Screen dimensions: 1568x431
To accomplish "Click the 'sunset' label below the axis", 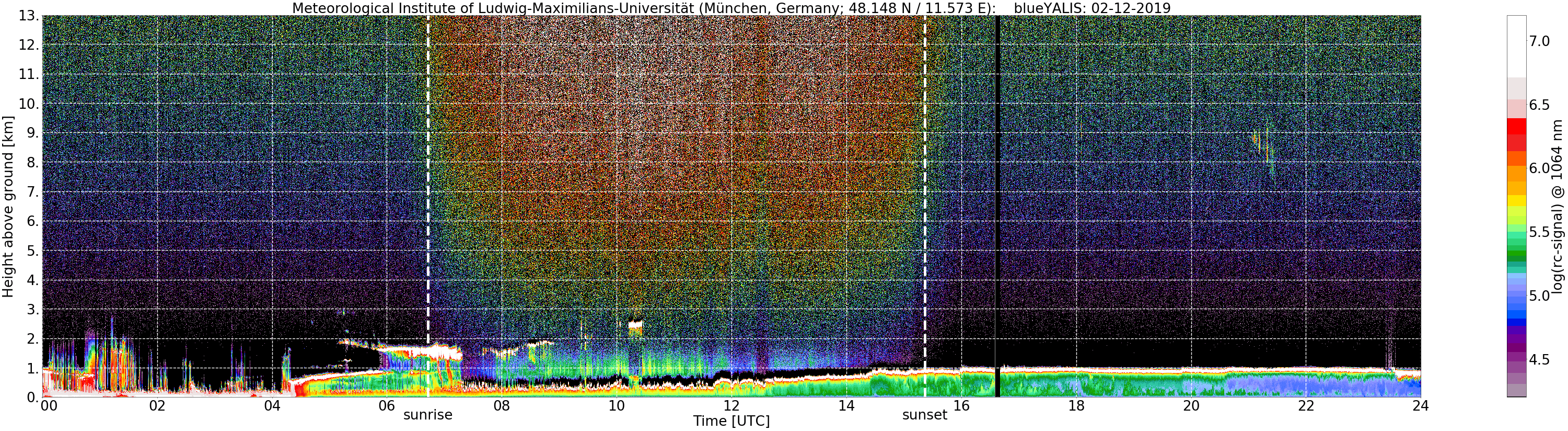I will pos(925,415).
